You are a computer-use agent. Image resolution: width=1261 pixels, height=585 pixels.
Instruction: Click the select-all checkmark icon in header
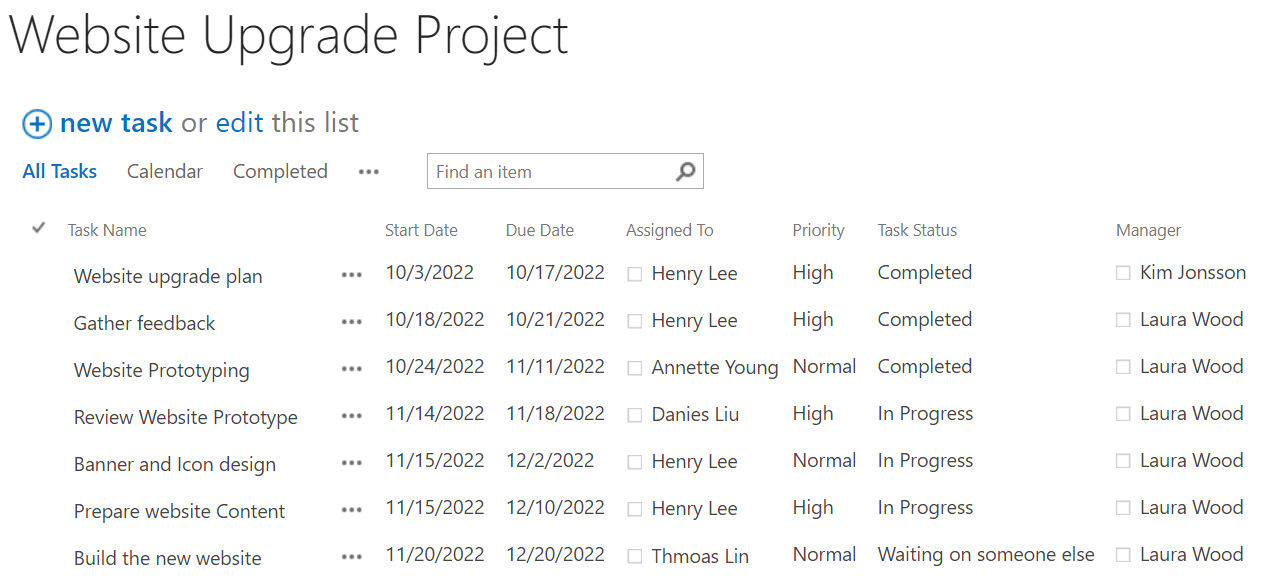[39, 228]
